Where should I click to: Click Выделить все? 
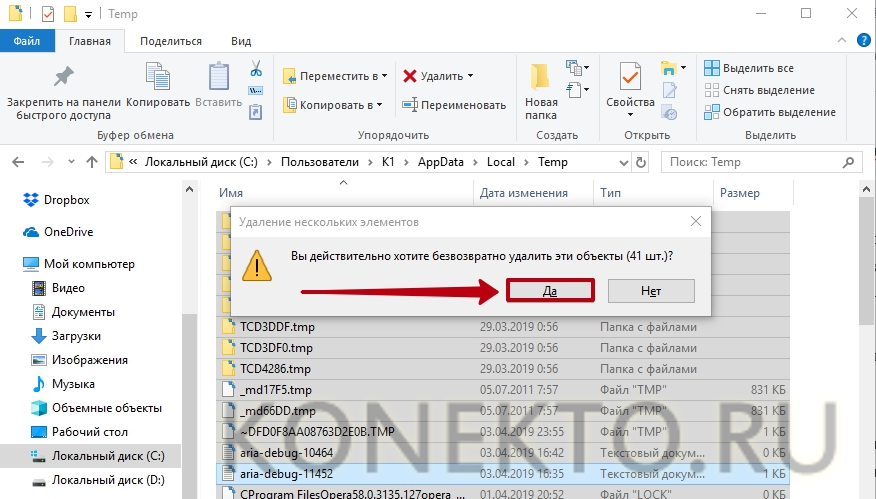point(748,68)
